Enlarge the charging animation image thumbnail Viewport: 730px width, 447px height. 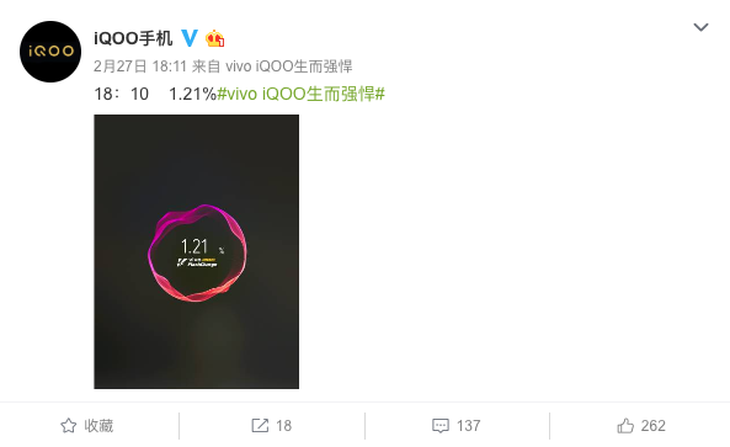196,251
